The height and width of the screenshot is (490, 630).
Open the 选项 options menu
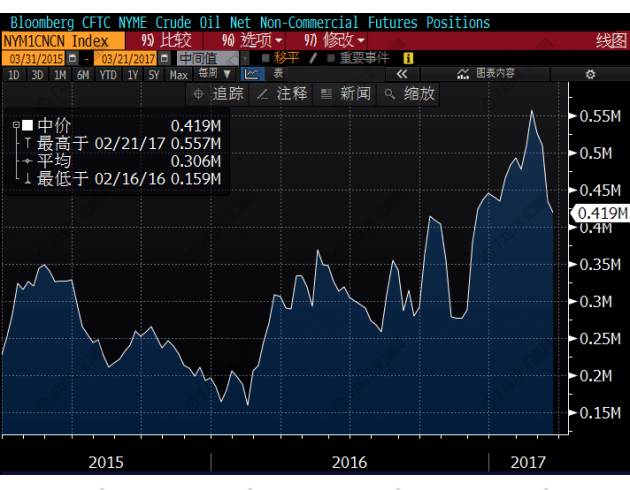pos(252,40)
